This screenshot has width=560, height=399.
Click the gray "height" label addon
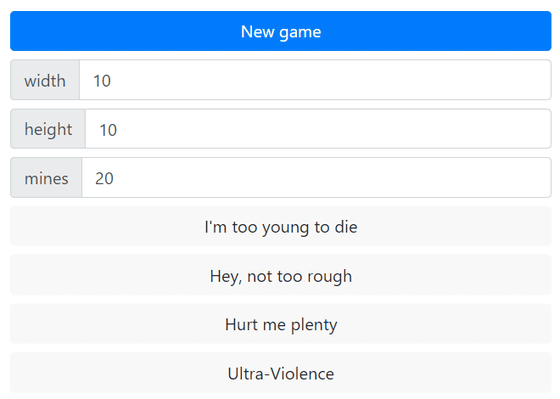point(48,129)
